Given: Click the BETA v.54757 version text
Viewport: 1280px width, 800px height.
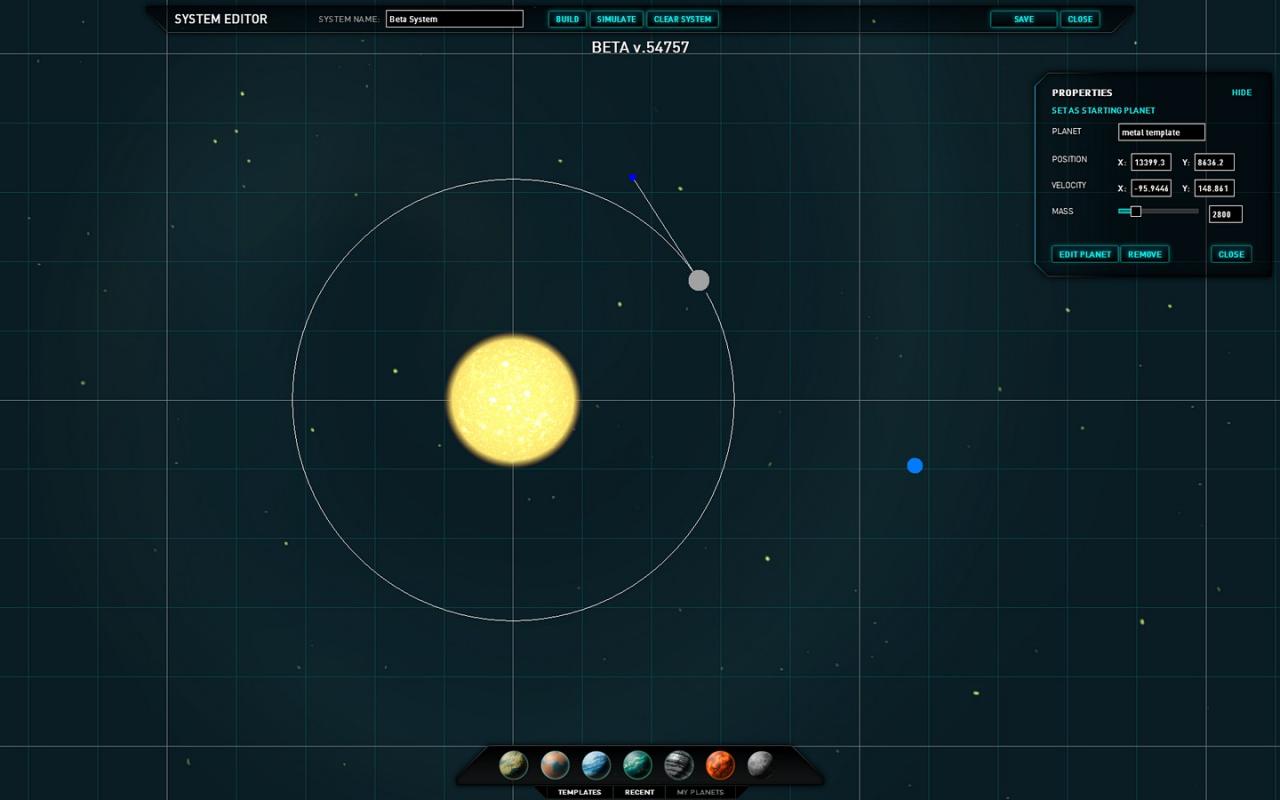Looking at the screenshot, I should pyautogui.click(x=640, y=47).
